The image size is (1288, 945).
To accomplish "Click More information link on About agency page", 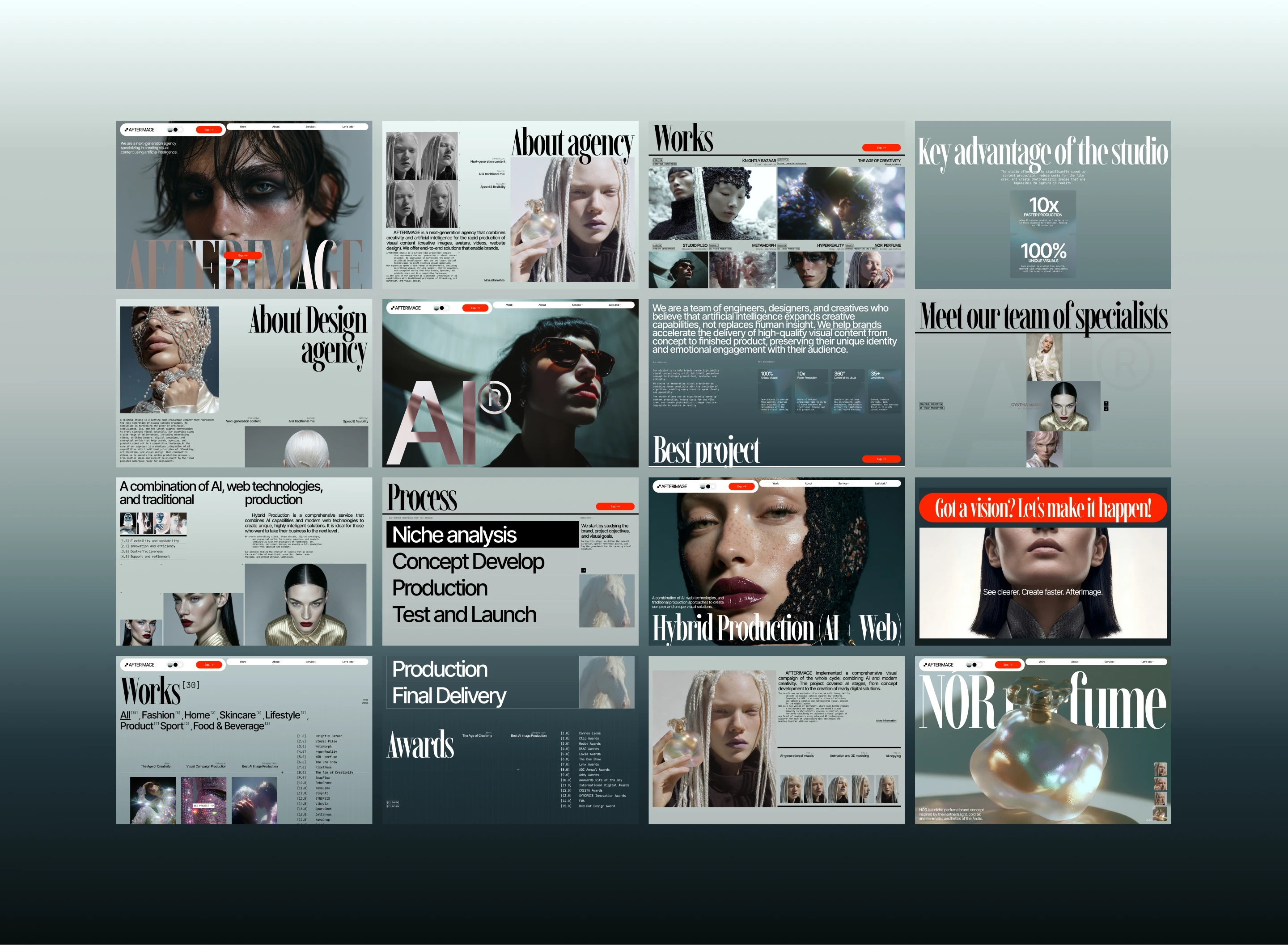I will [494, 280].
